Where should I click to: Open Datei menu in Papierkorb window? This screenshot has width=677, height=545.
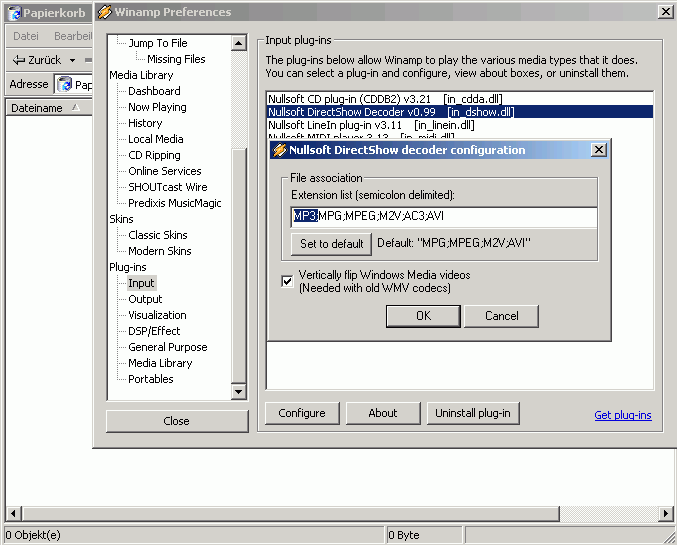tap(26, 36)
